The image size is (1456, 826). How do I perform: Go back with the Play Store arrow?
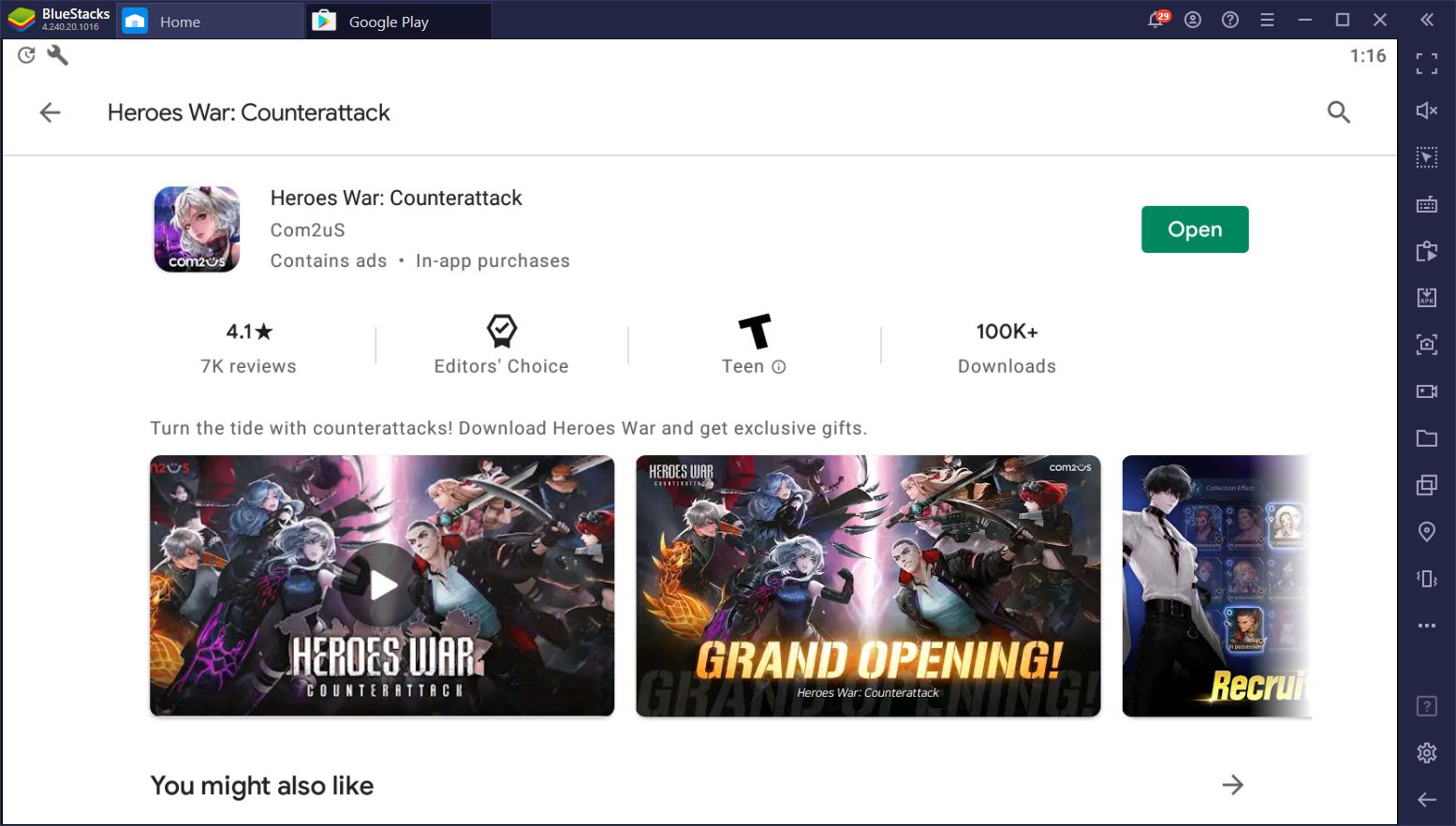tap(50, 112)
